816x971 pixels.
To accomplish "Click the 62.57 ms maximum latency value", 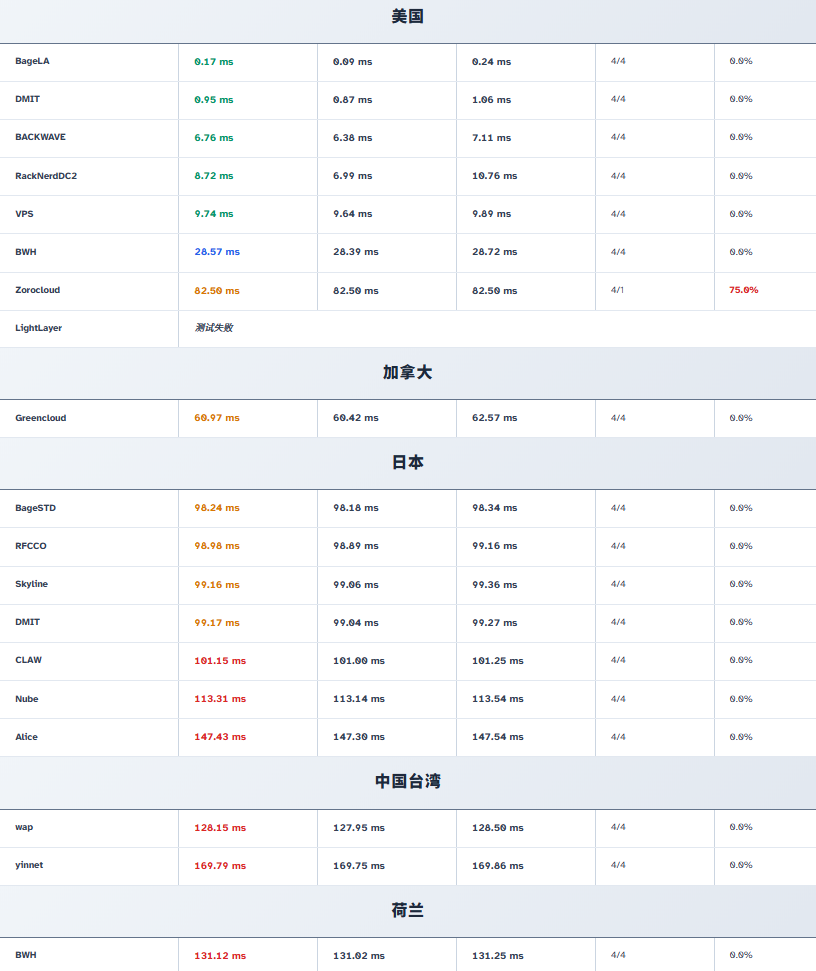I will tap(494, 418).
